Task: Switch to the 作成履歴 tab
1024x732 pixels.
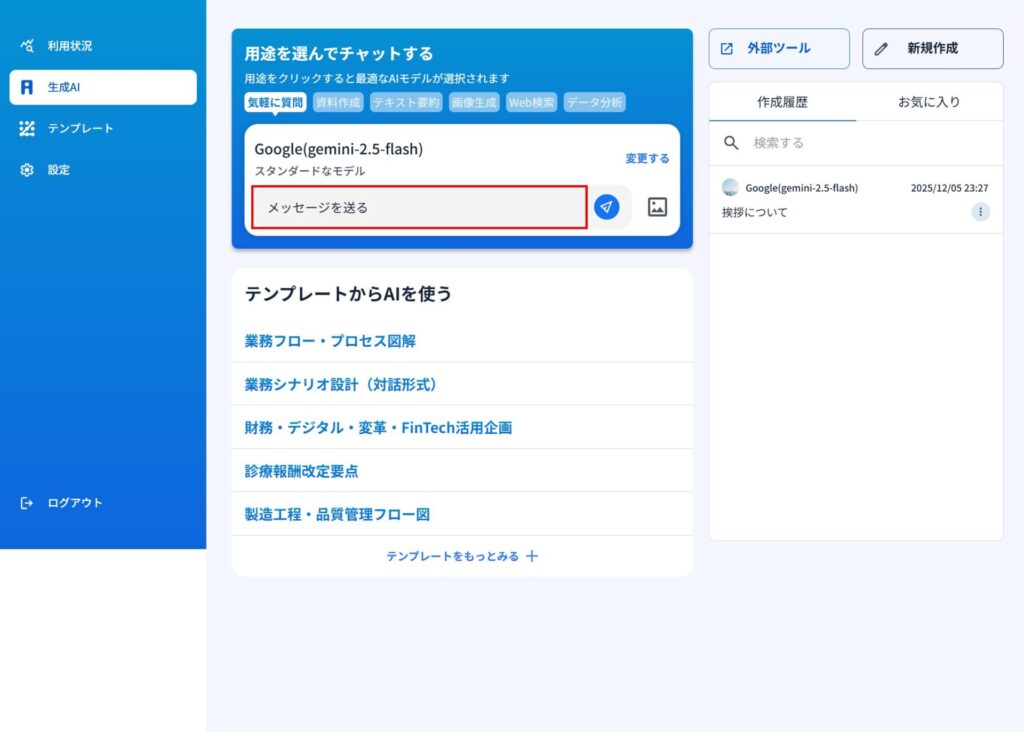Action: pos(782,102)
